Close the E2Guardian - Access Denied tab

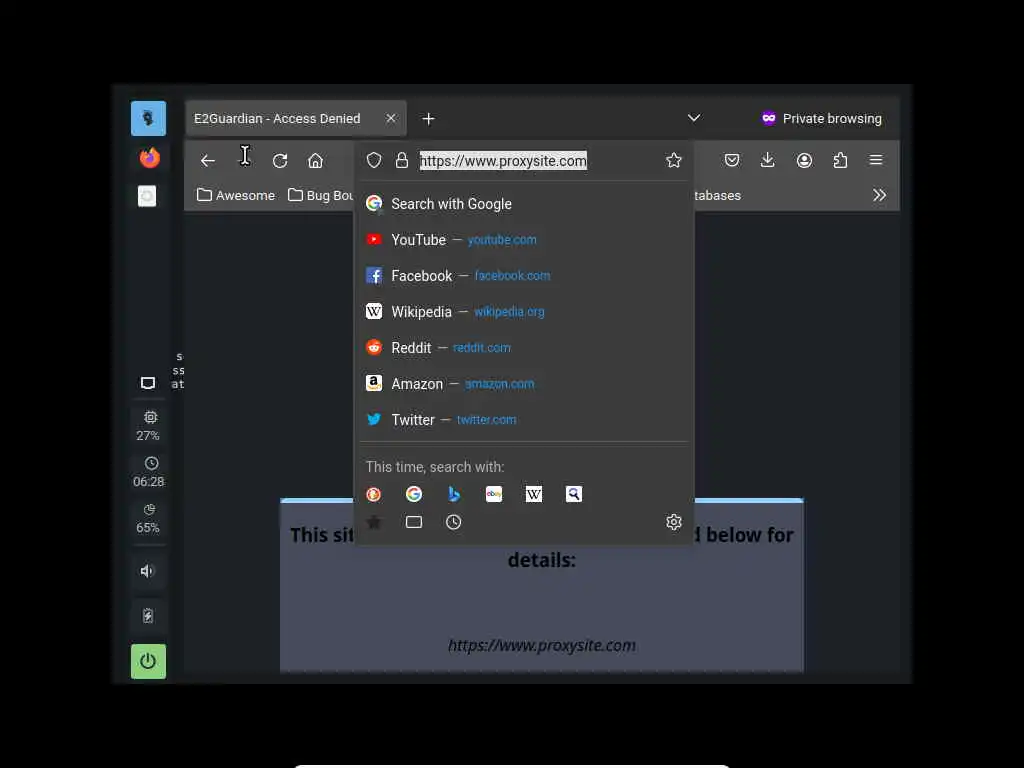tap(391, 118)
